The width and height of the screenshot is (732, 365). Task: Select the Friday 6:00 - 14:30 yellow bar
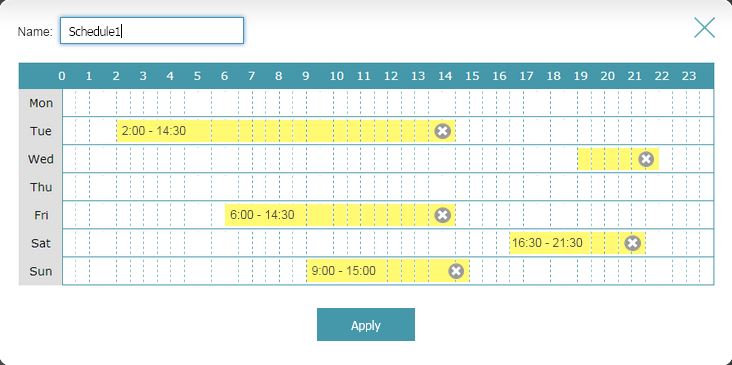(x=340, y=215)
